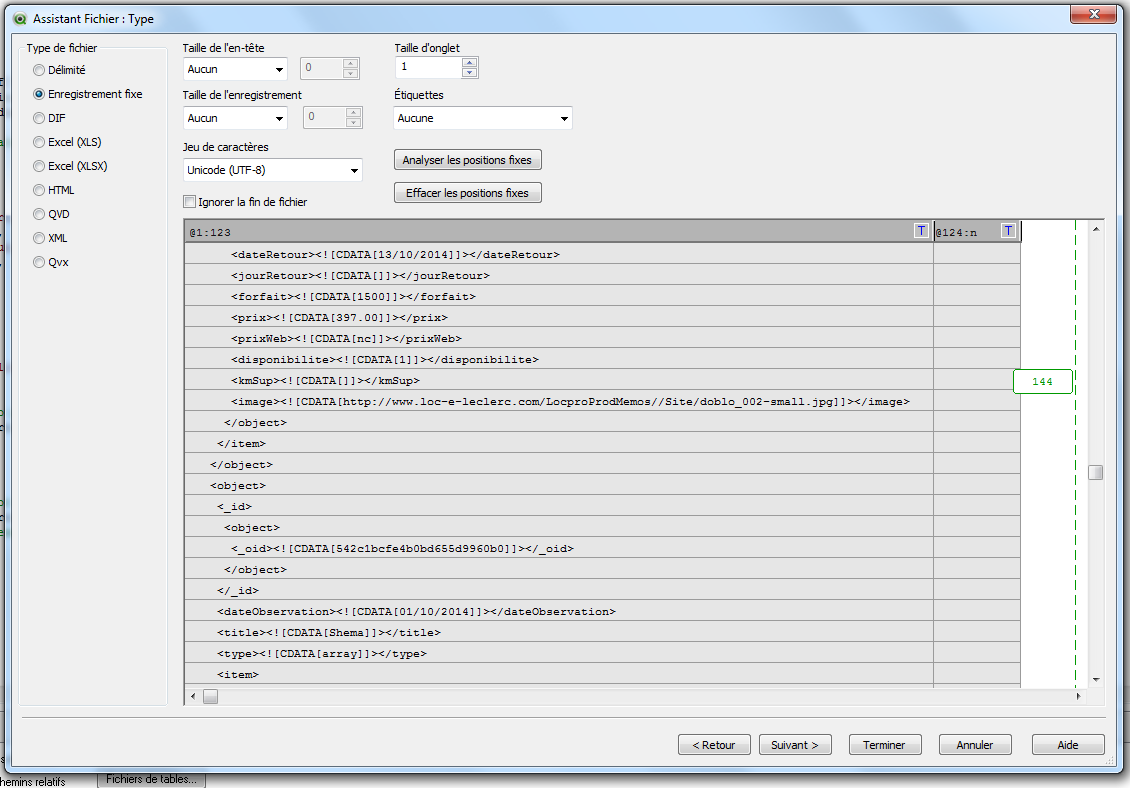1130x788 pixels.
Task: Increase Taille d'onglet with up arrow
Action: pyautogui.click(x=470, y=62)
